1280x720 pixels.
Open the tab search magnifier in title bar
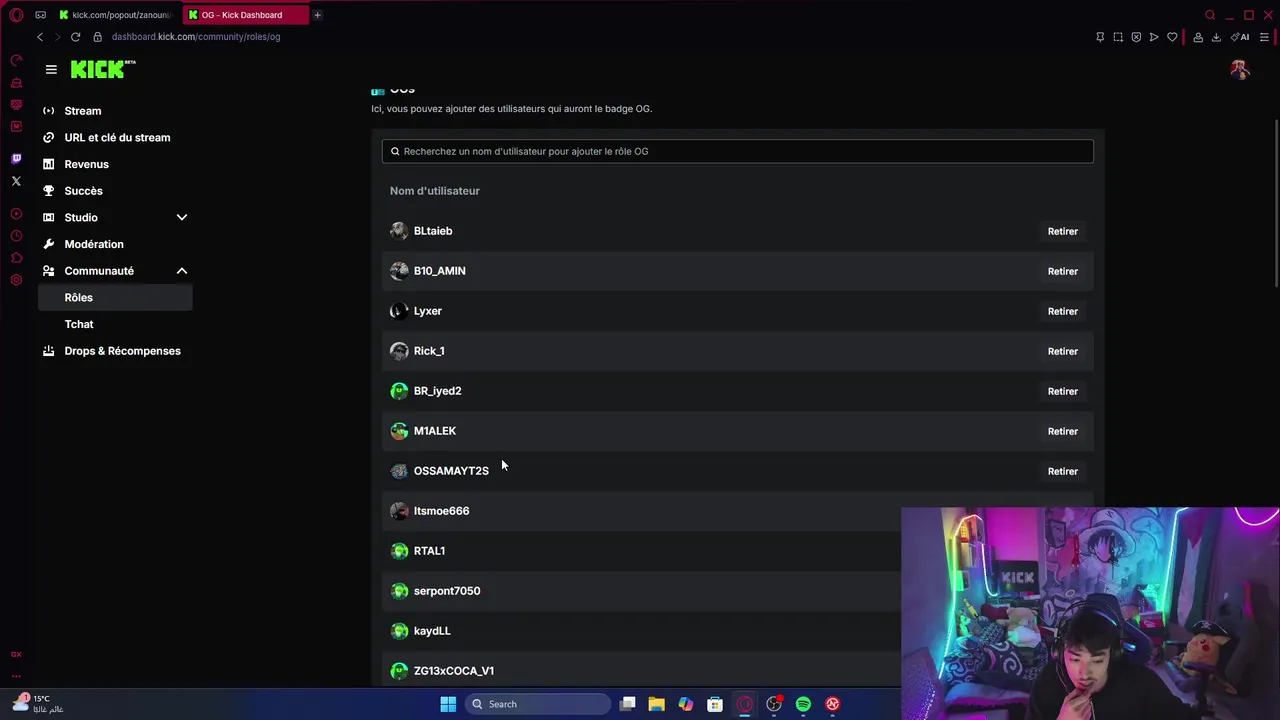(1210, 15)
